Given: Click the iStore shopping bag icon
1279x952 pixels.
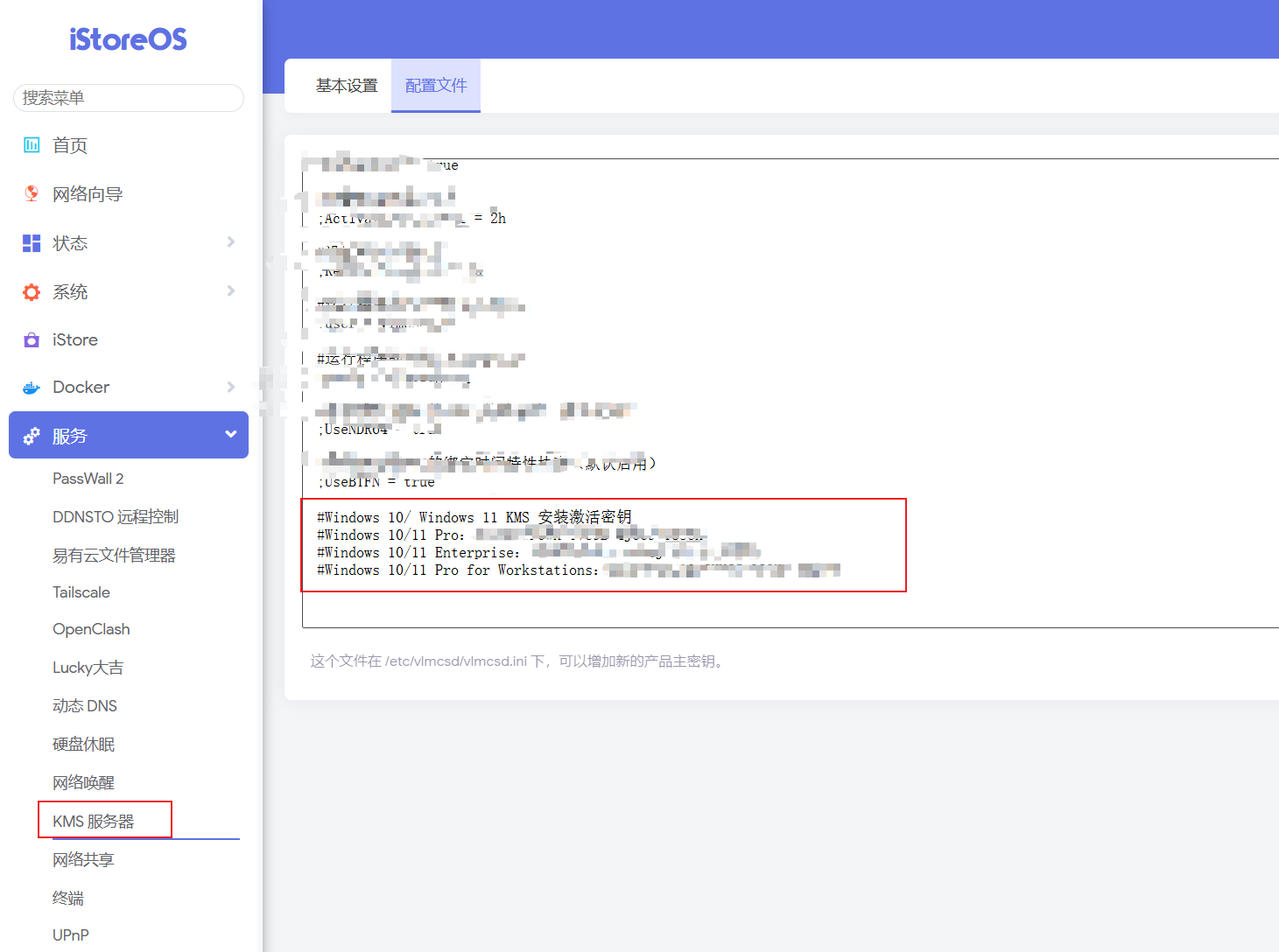Looking at the screenshot, I should click(x=32, y=339).
